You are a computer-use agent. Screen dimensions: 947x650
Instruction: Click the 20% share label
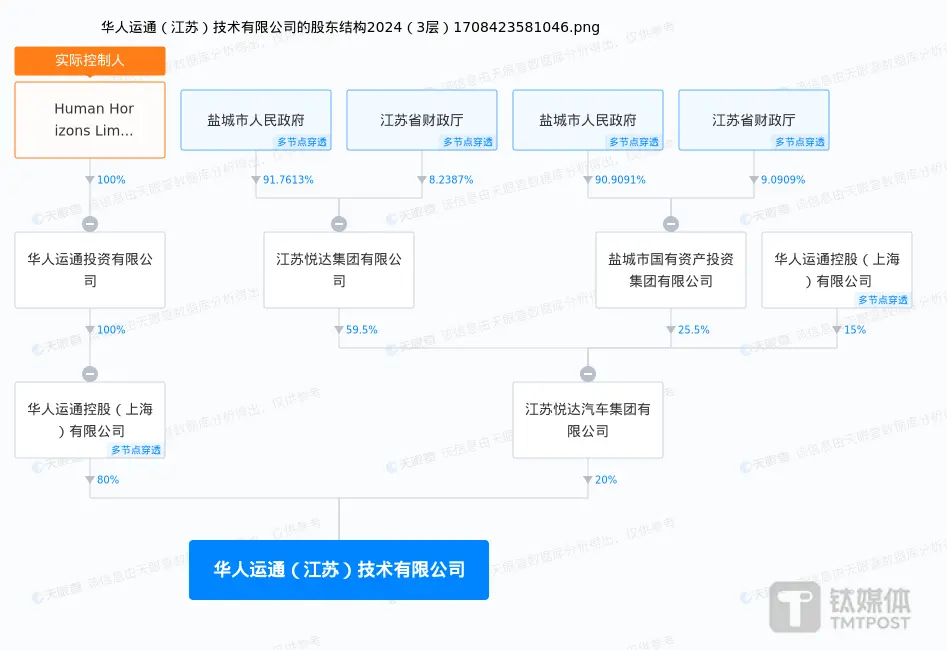pos(606,480)
